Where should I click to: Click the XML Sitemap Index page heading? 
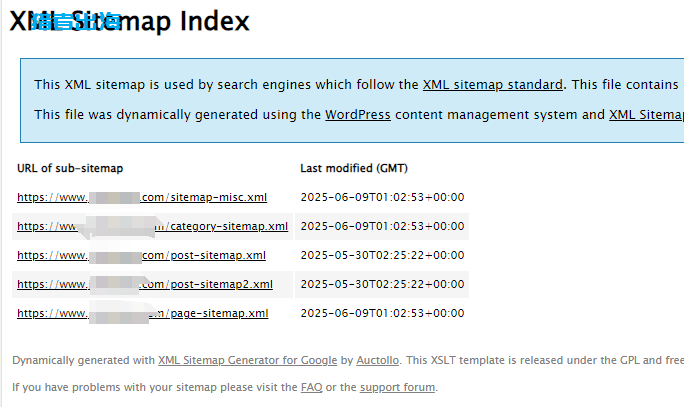(x=130, y=21)
